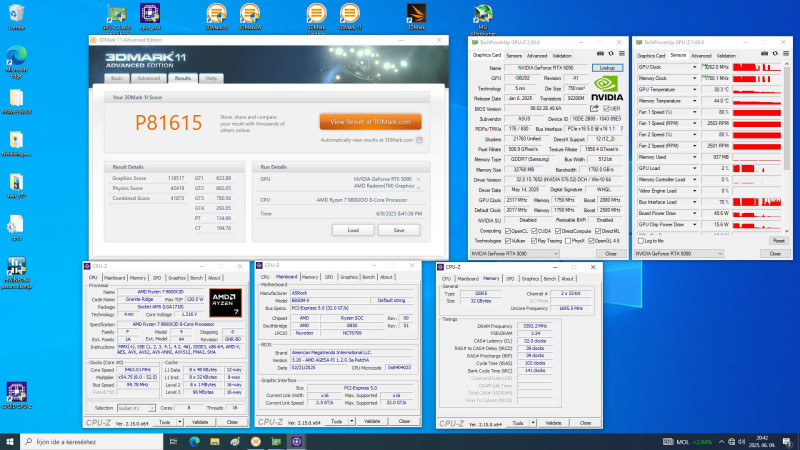Click the refresh icon in GPU-Z Sensors window

[775, 54]
